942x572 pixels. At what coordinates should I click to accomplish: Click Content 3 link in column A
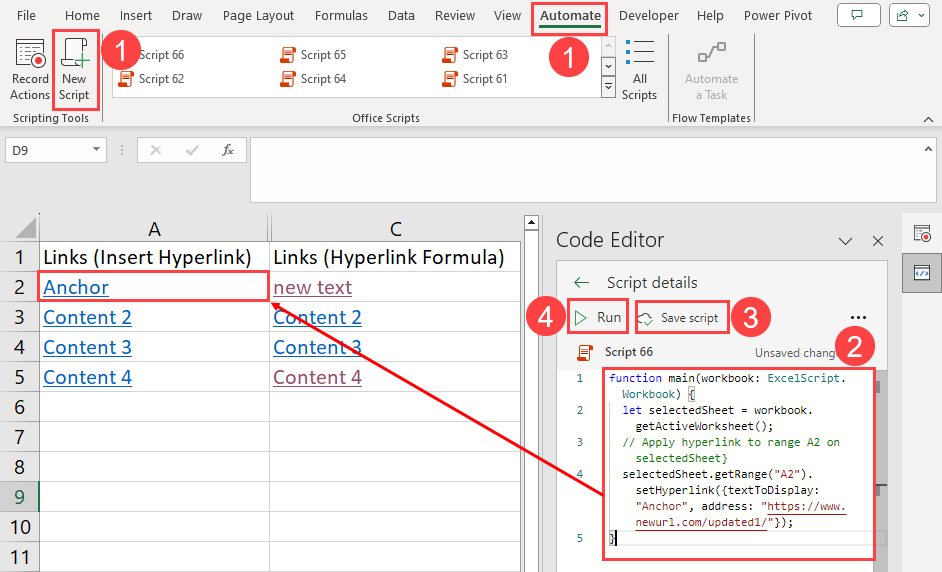coord(87,347)
